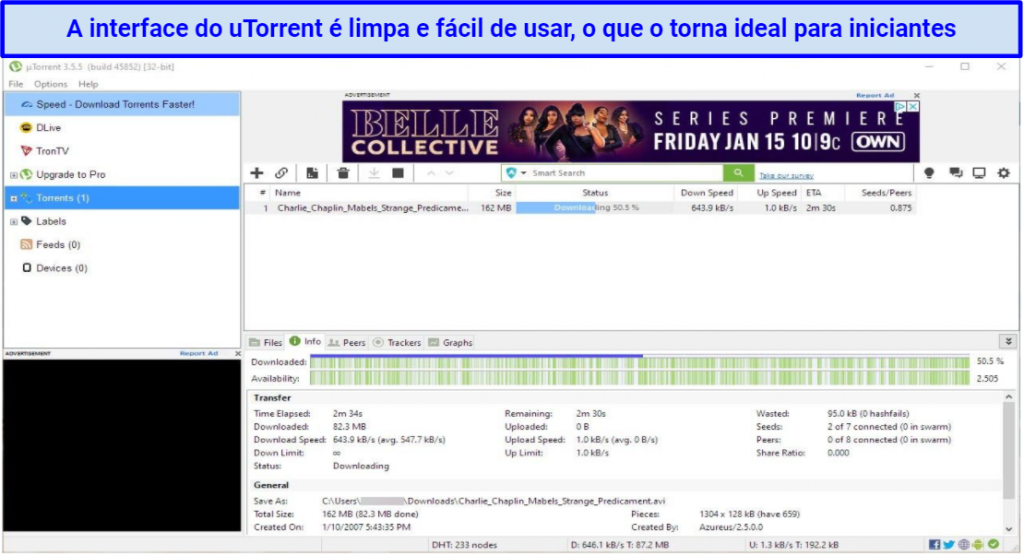Screen dimensions: 1024x556
Task: Switch to the Trackers tab
Action: click(397, 343)
